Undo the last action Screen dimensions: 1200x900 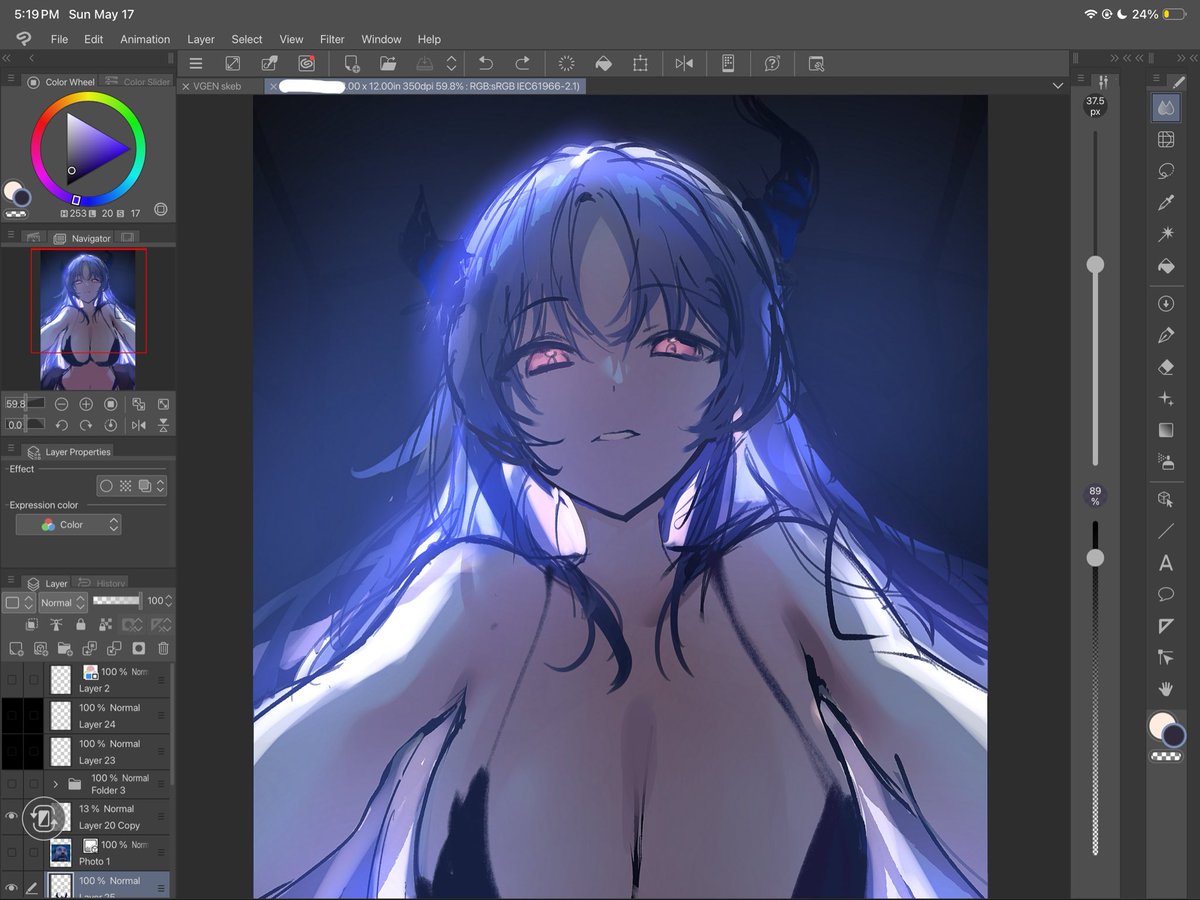click(x=486, y=63)
